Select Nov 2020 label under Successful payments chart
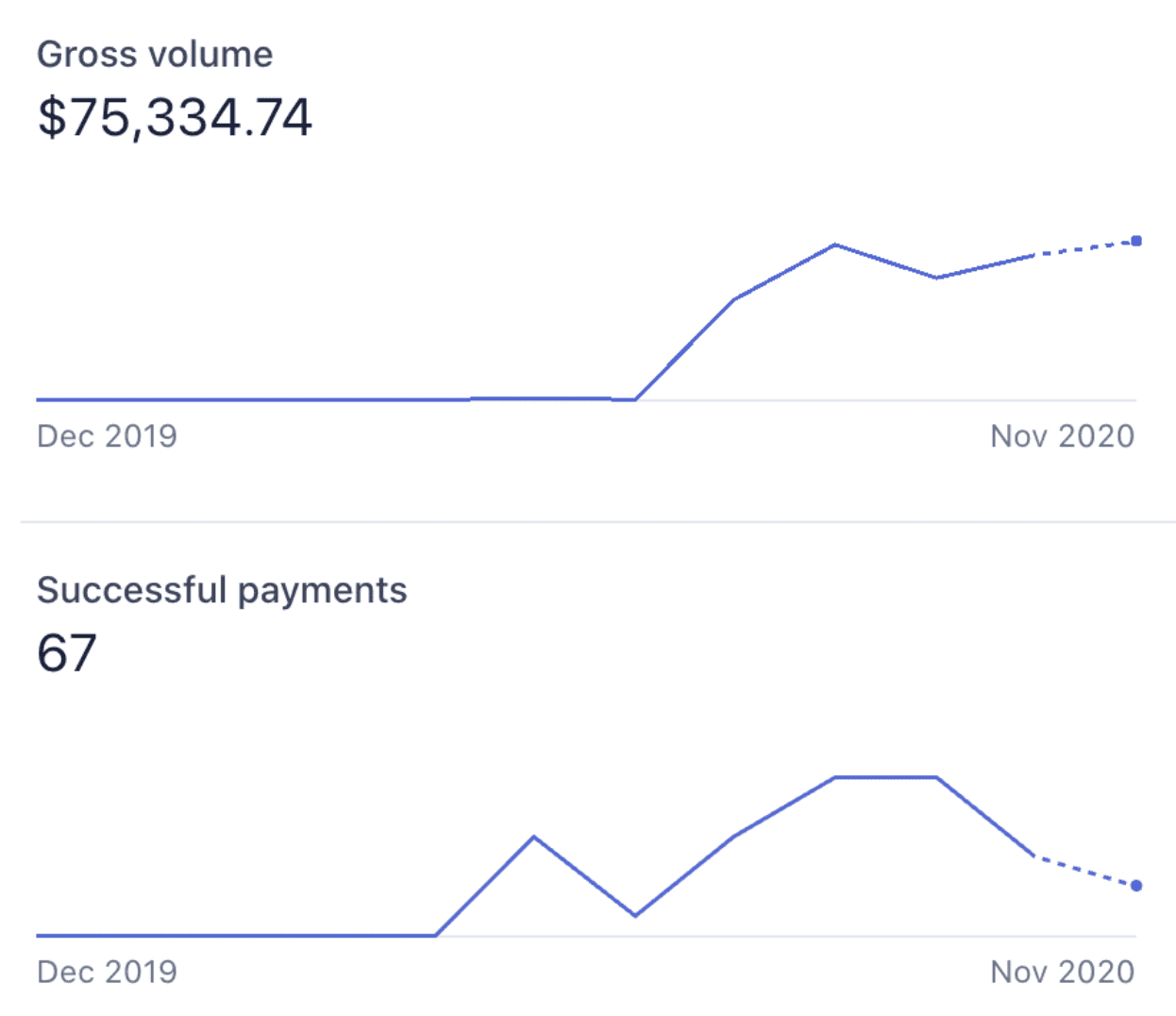 tap(1062, 972)
